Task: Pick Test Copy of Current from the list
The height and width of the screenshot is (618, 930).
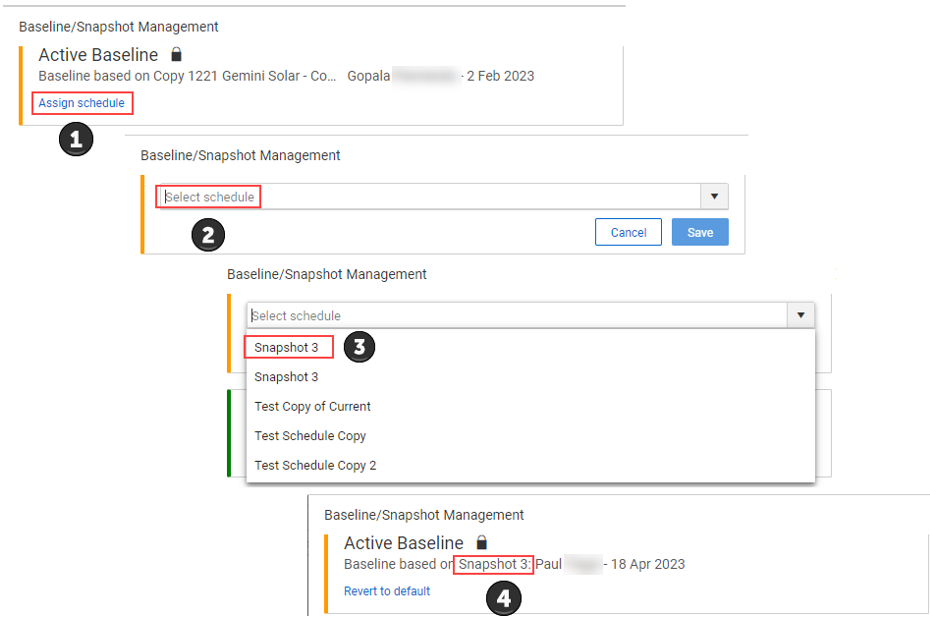Action: [313, 406]
